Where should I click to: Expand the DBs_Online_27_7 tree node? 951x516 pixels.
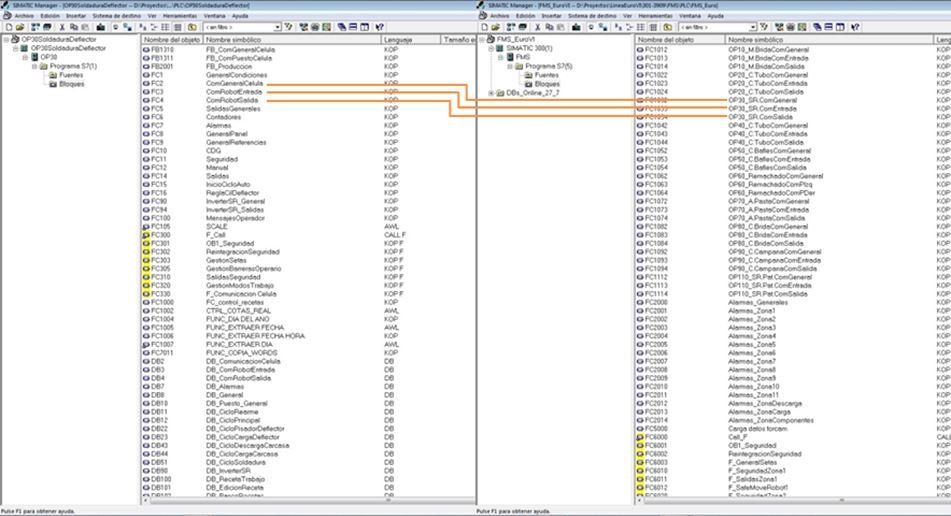(x=491, y=93)
